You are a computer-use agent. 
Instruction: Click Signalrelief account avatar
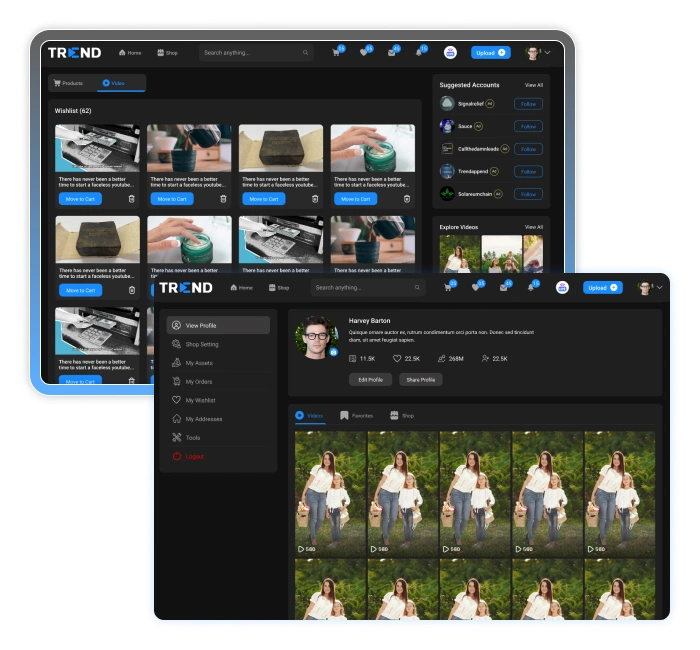pyautogui.click(x=447, y=104)
